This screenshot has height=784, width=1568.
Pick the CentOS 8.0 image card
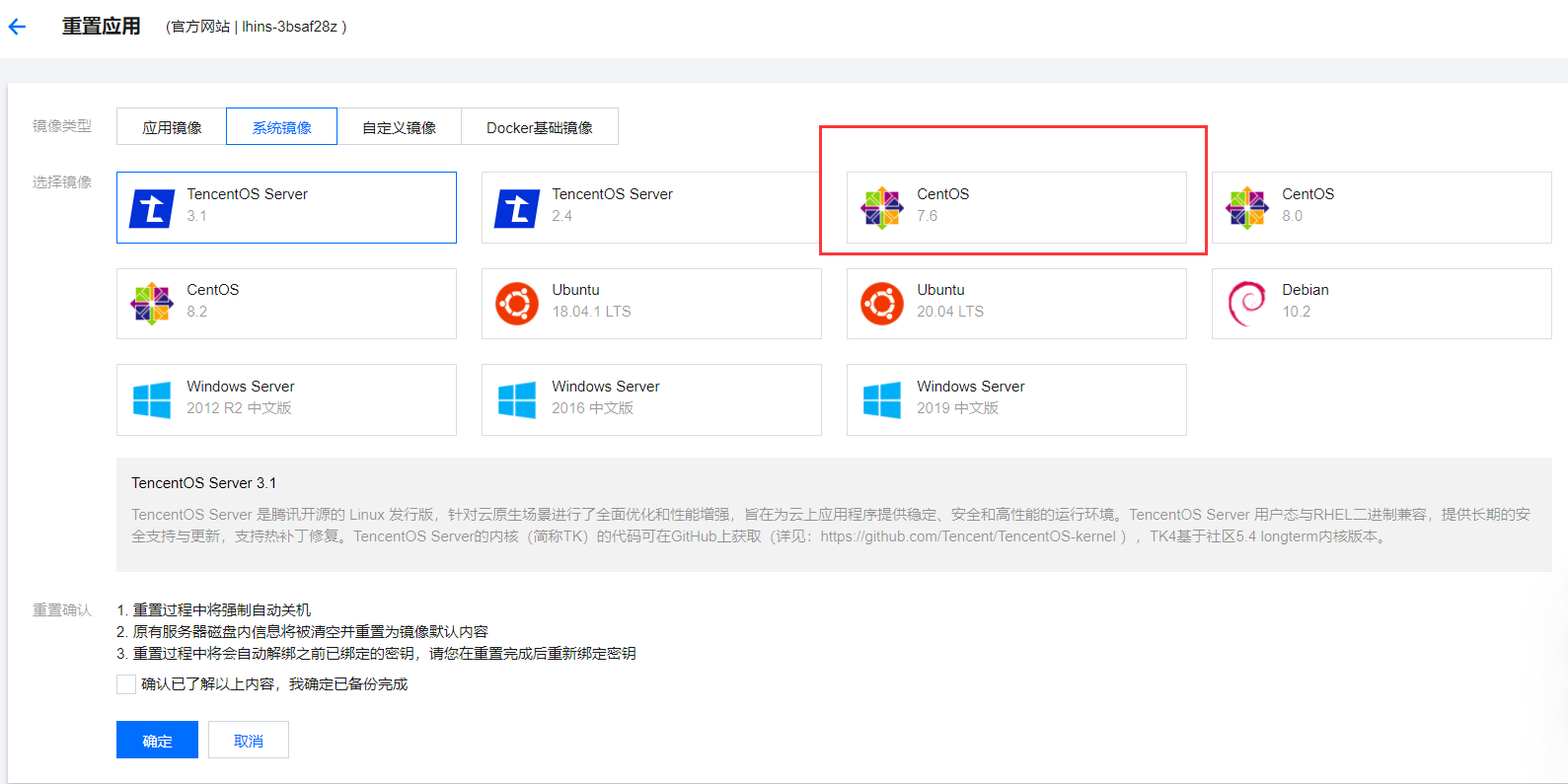click(x=1381, y=208)
